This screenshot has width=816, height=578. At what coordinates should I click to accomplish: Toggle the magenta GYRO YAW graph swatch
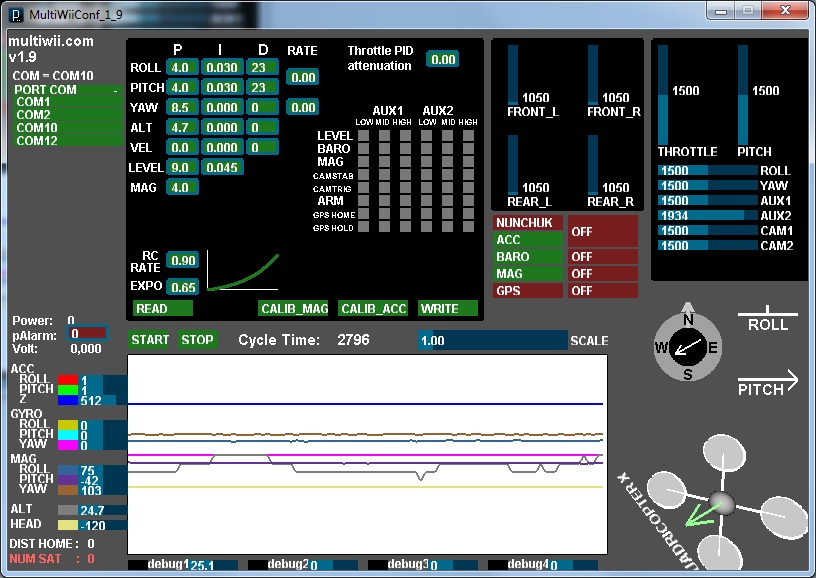[x=67, y=445]
